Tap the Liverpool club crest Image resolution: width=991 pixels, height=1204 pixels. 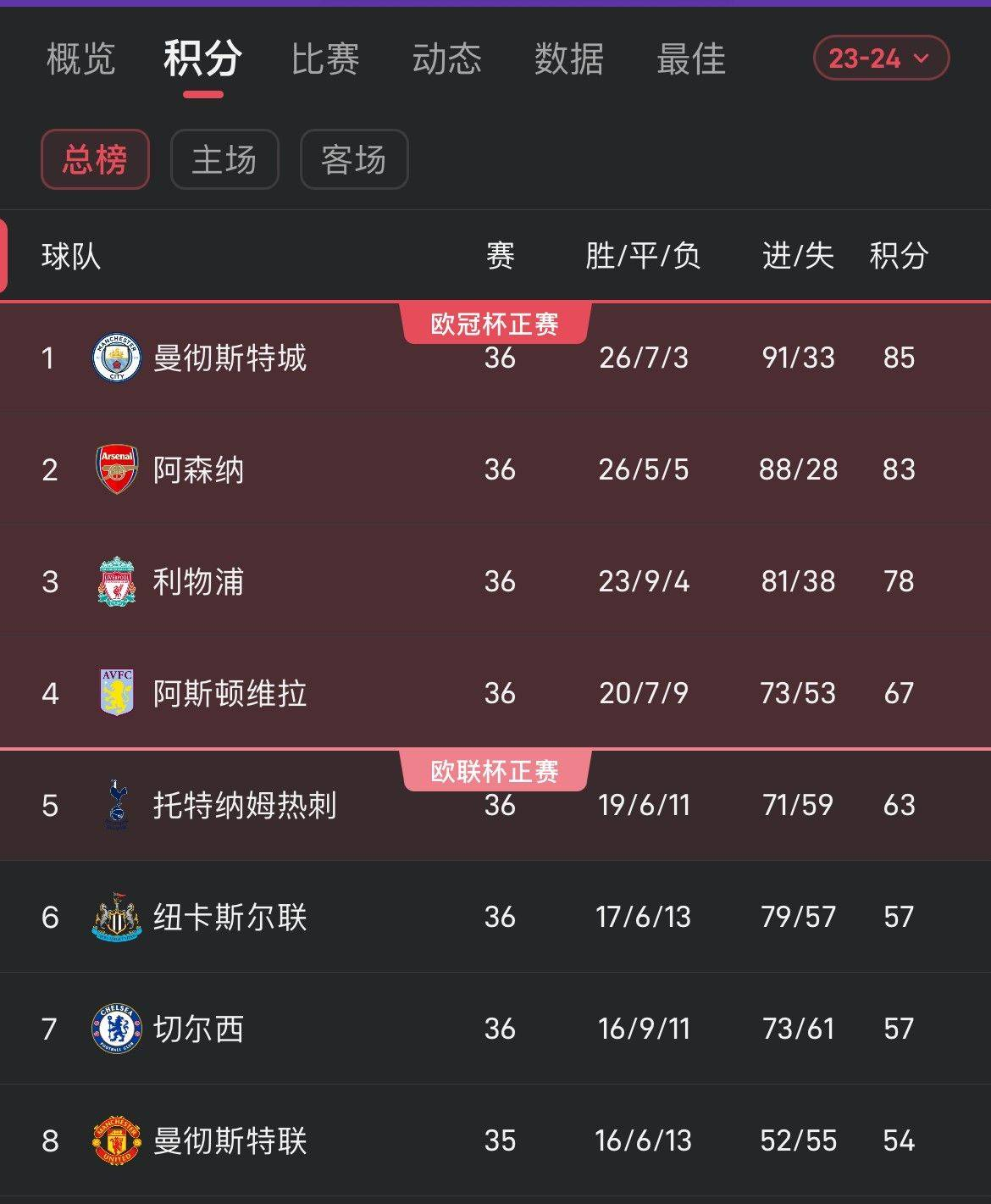point(116,581)
